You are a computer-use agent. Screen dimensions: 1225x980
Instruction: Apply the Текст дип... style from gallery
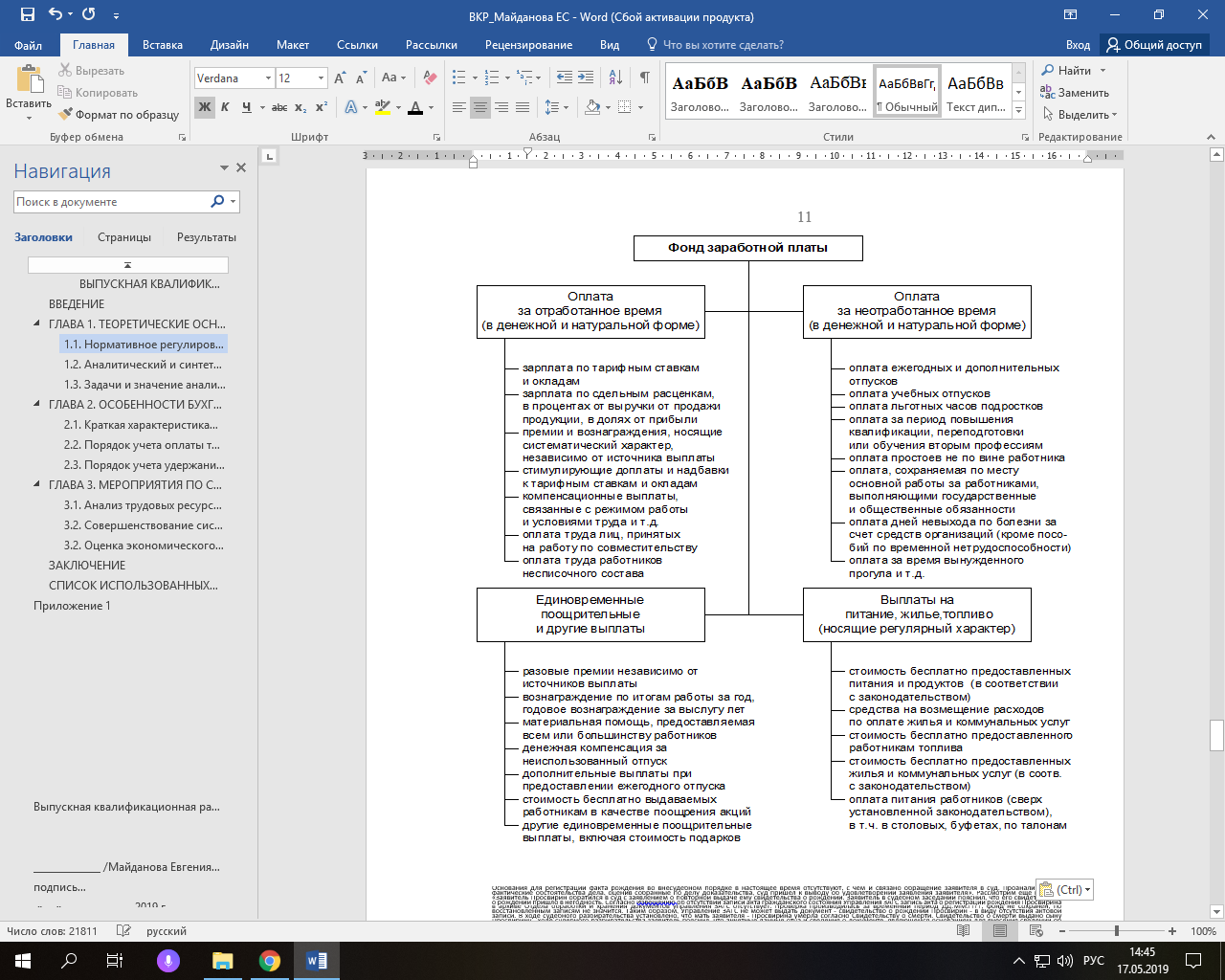coord(976,91)
